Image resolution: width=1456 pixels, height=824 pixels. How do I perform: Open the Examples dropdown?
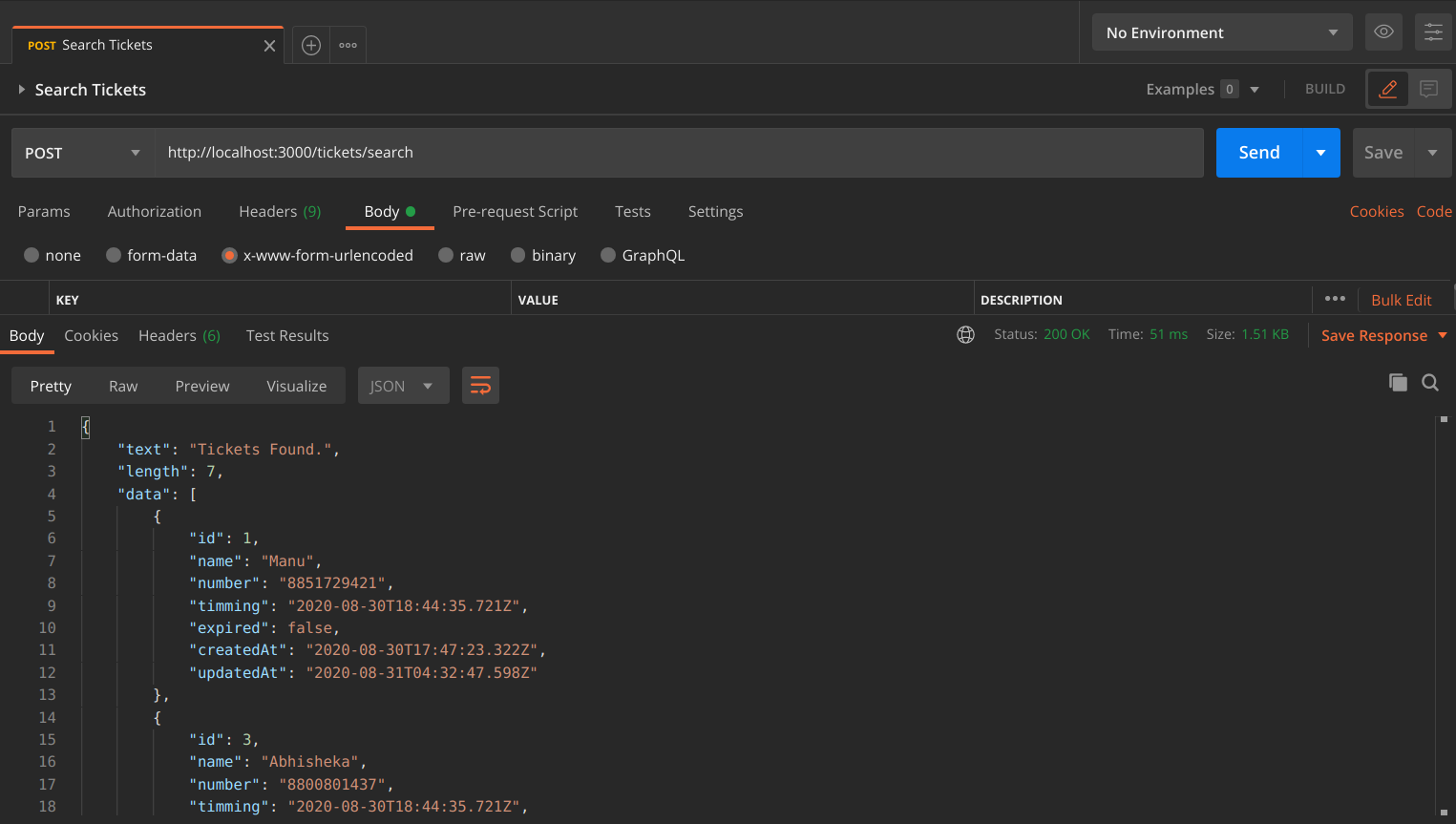click(x=1202, y=89)
